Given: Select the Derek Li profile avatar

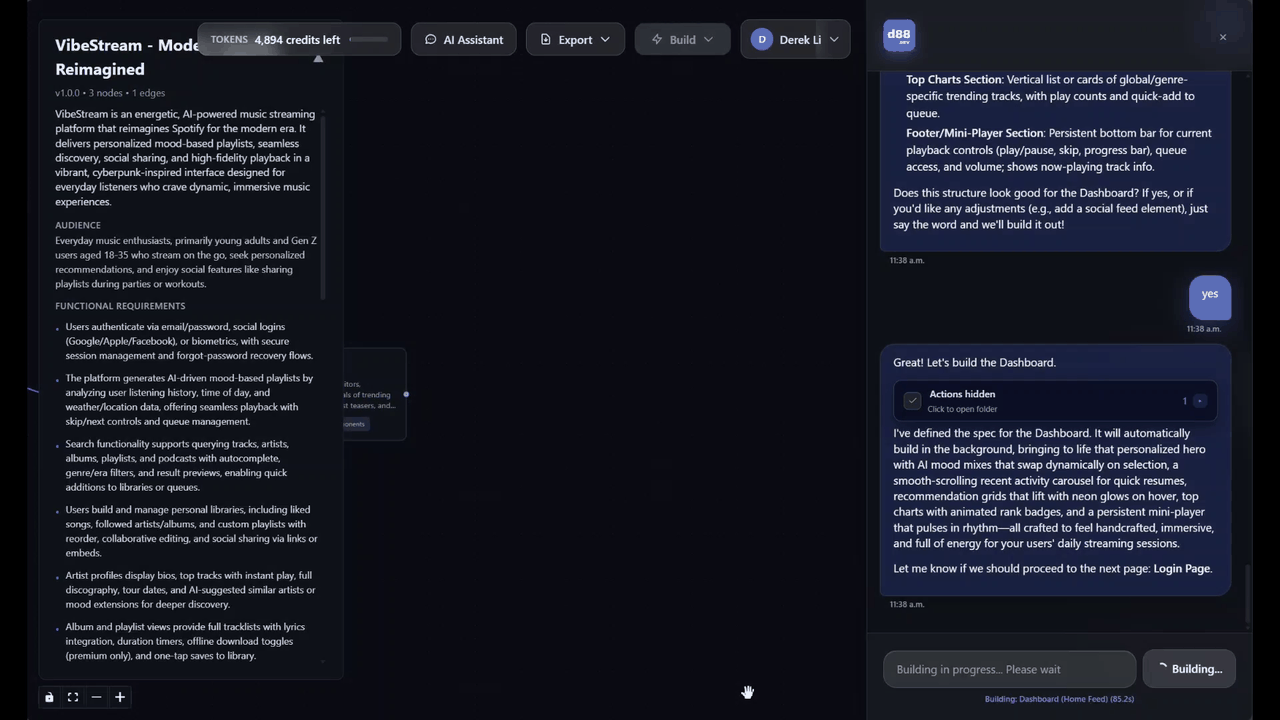Looking at the screenshot, I should click(x=761, y=39).
